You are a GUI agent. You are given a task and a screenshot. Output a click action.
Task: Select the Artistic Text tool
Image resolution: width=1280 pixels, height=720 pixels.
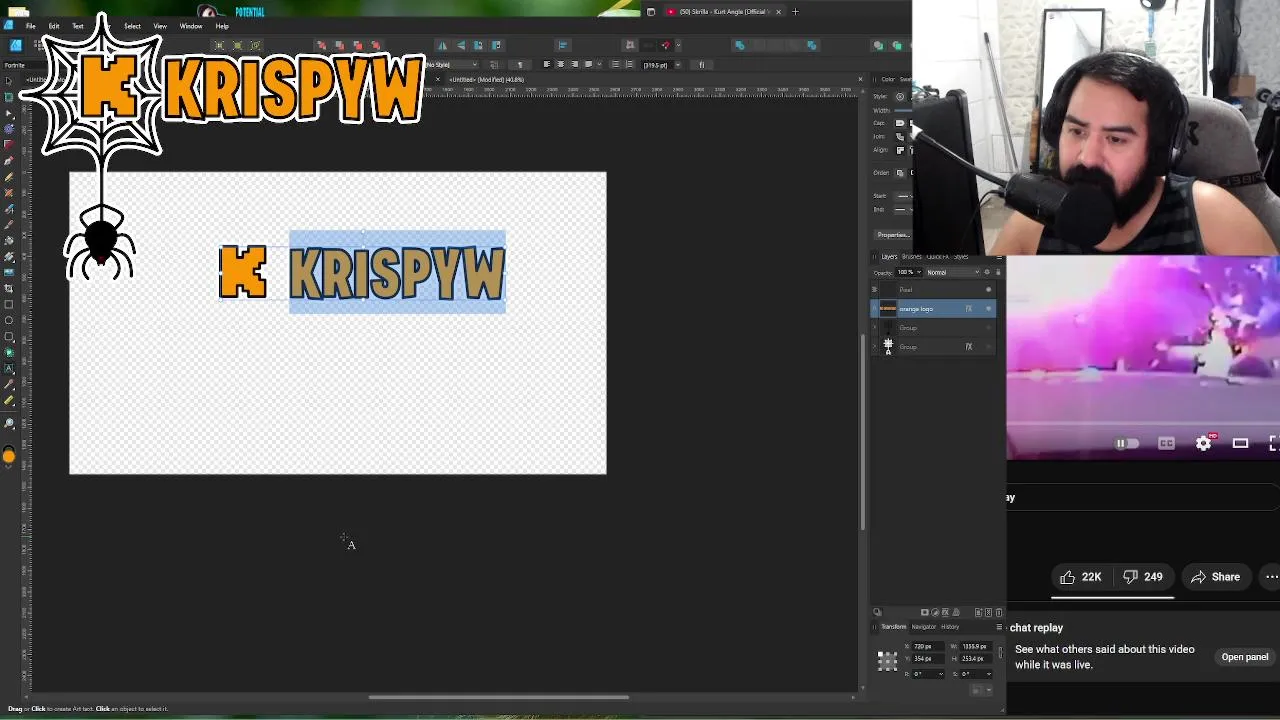(9, 369)
